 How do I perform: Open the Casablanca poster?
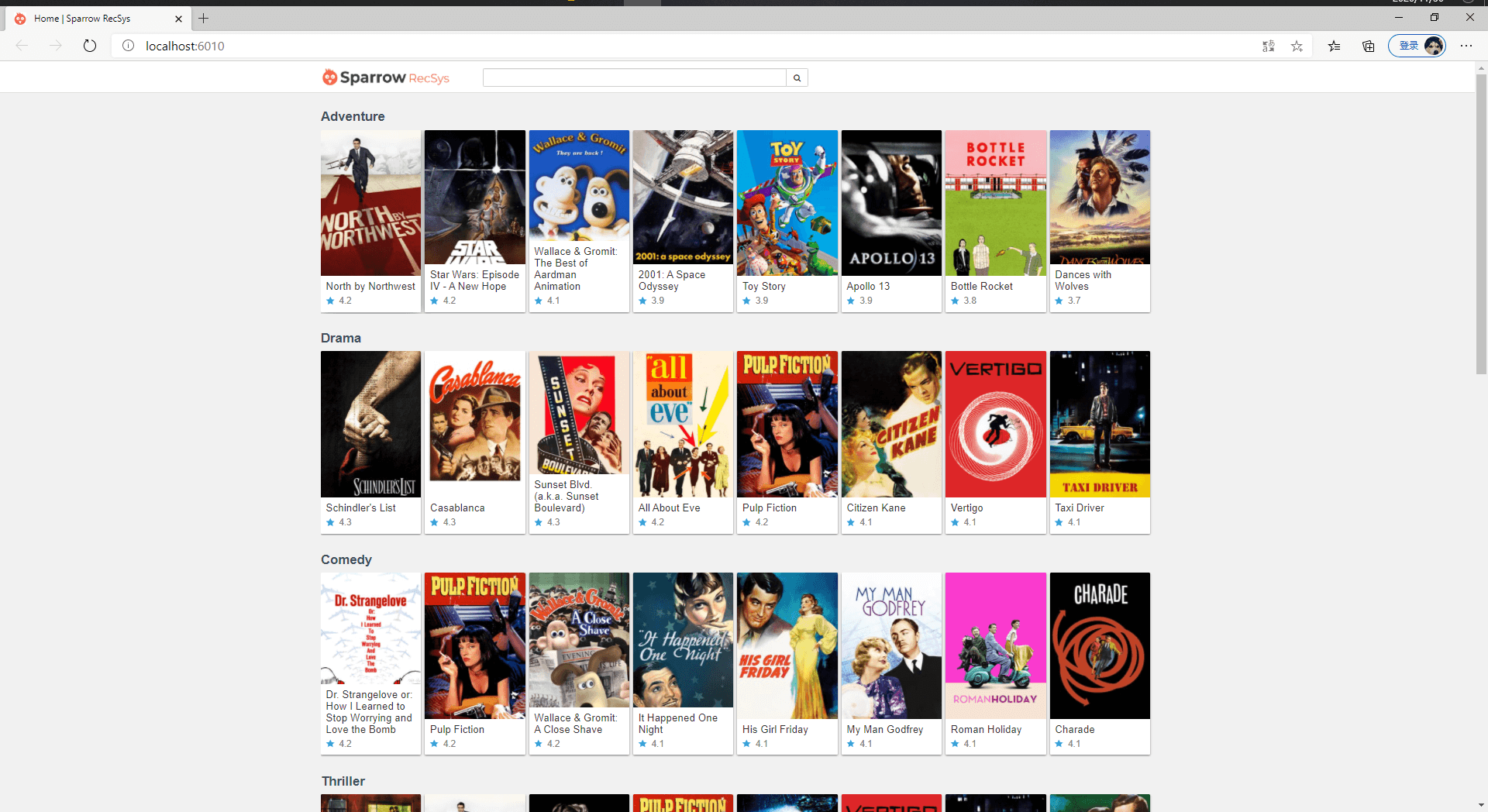pyautogui.click(x=475, y=424)
